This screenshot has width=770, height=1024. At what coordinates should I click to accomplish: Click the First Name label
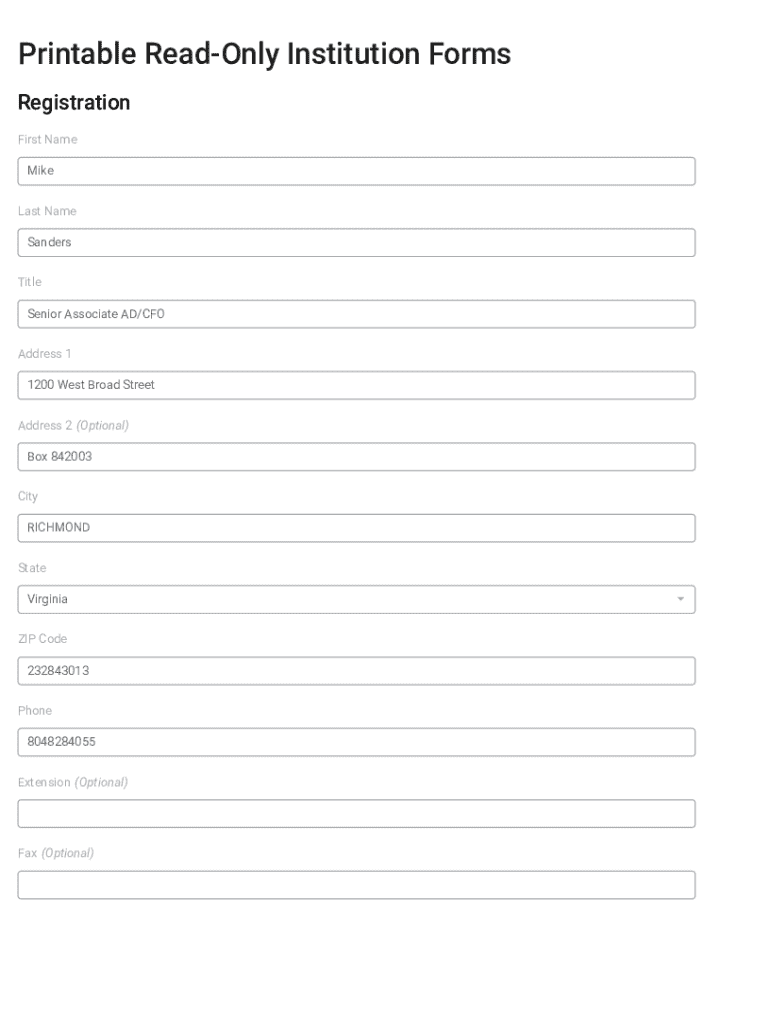(47, 139)
